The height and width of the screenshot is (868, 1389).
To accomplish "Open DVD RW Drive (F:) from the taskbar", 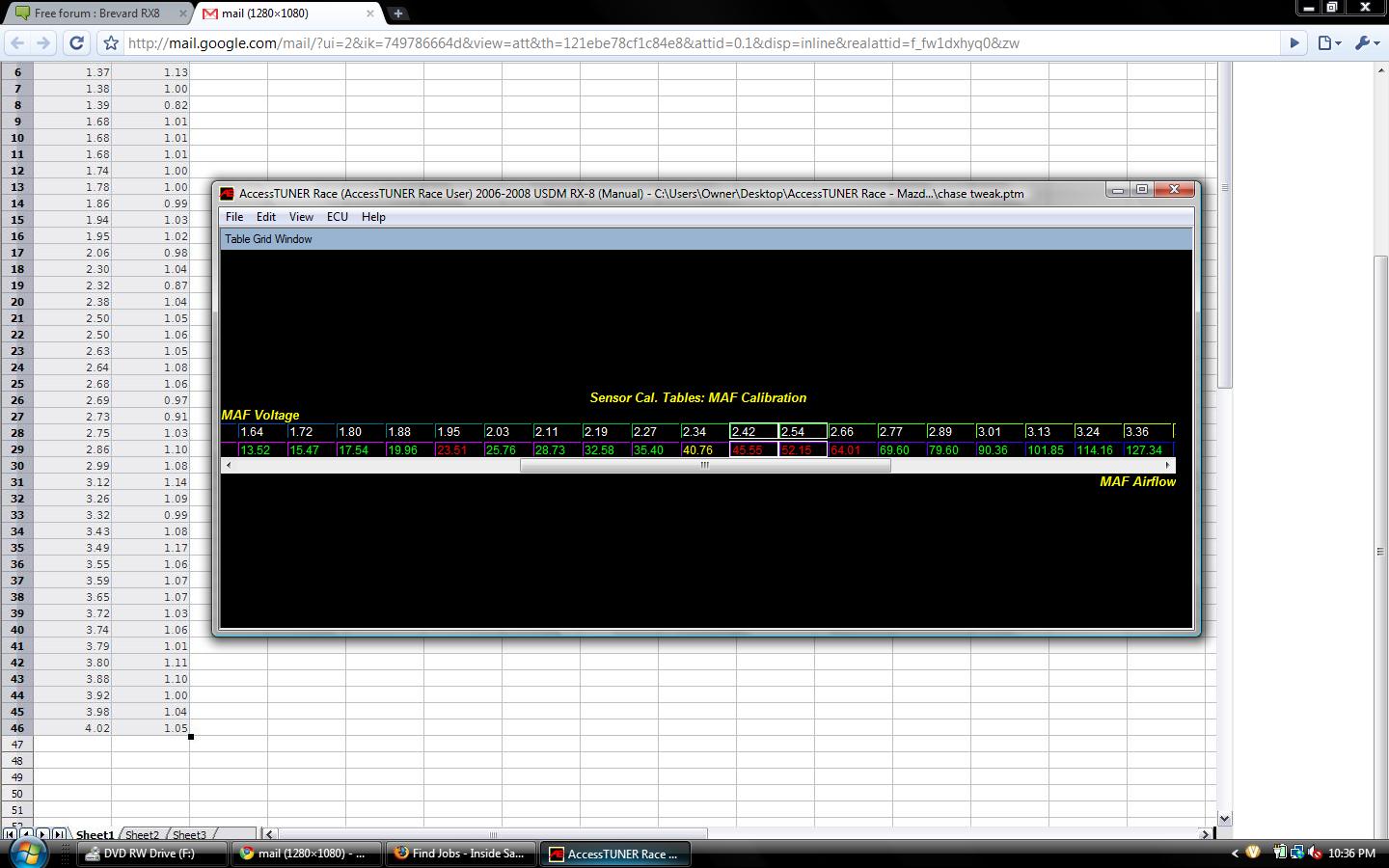I will pyautogui.click(x=152, y=854).
